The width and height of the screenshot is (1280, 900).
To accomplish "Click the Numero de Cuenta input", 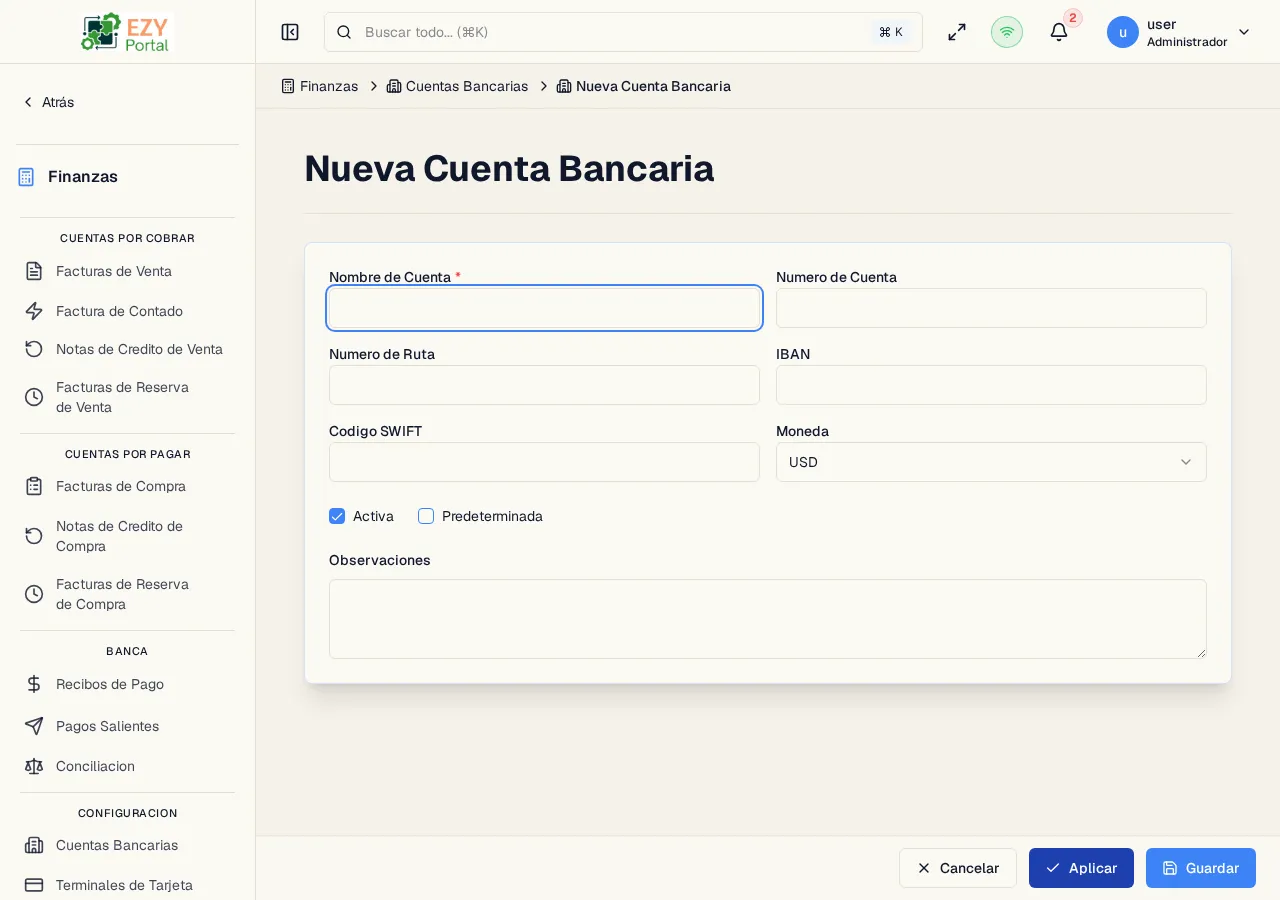I will click(991, 308).
